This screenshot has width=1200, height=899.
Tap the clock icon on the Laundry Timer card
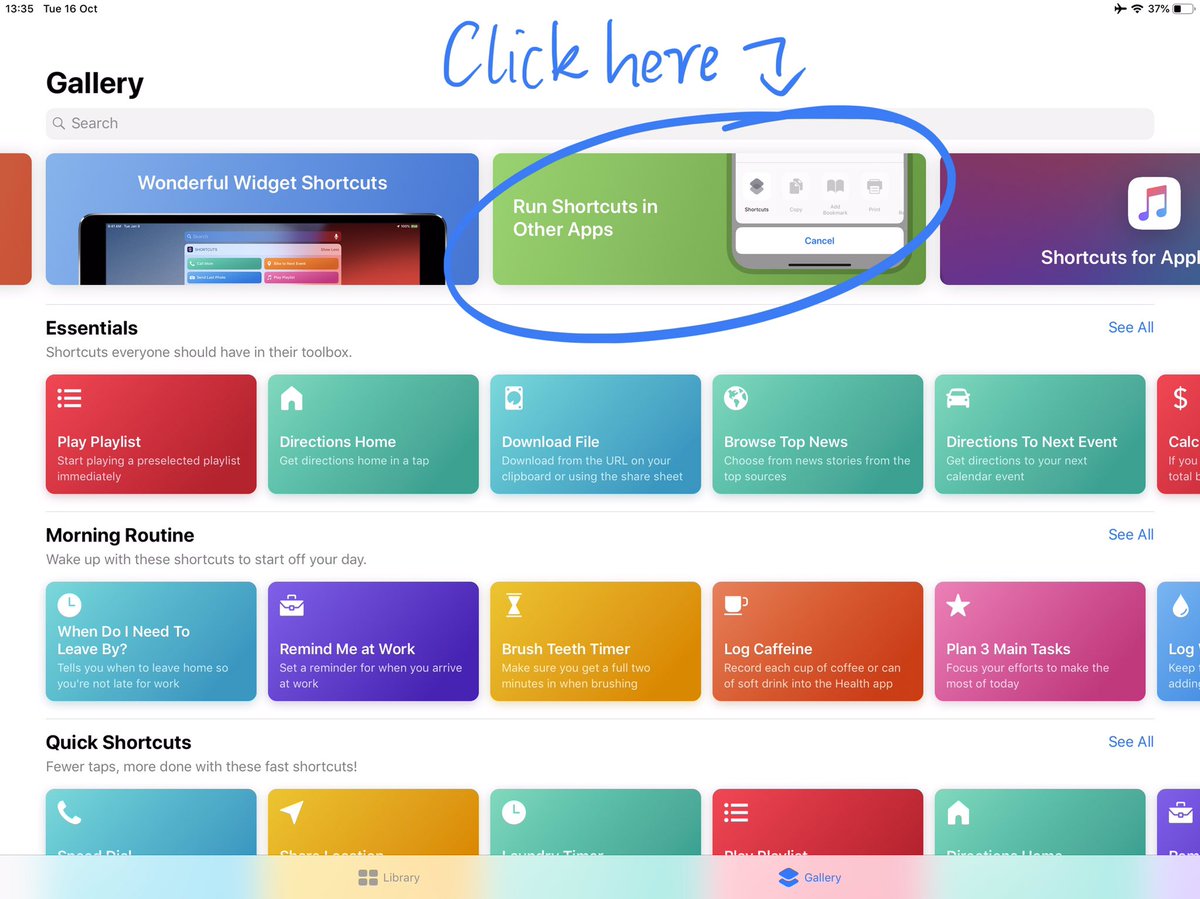514,813
